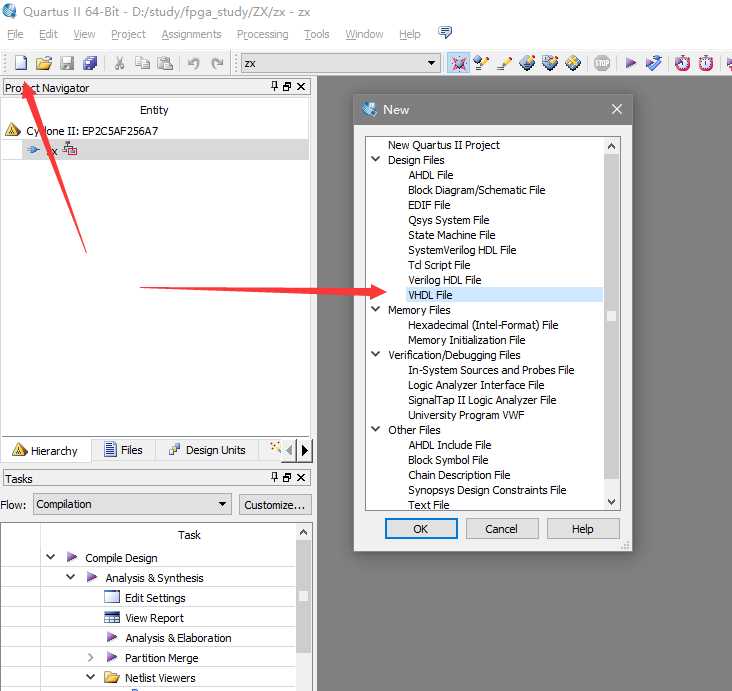This screenshot has height=691, width=732.
Task: Click the highlighted Settings toolbar icon
Action: [458, 63]
